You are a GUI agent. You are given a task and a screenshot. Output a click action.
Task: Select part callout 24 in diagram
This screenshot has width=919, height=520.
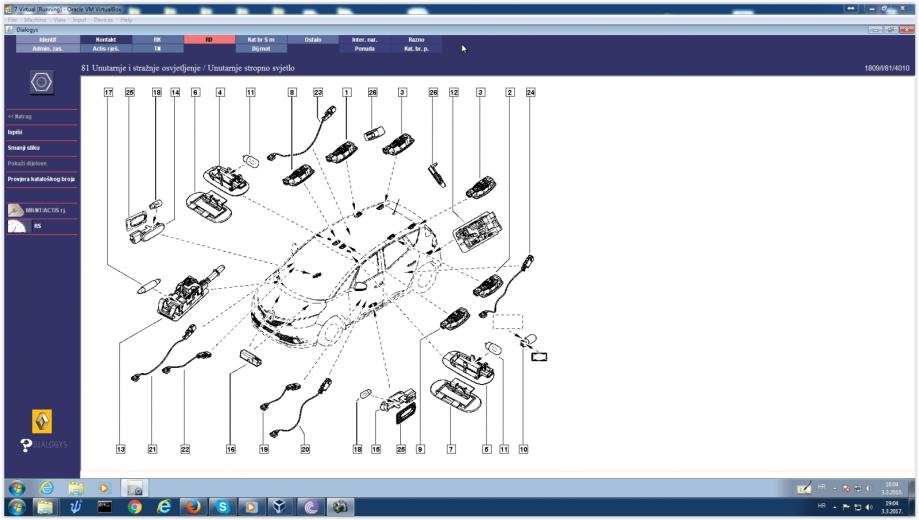[x=530, y=93]
